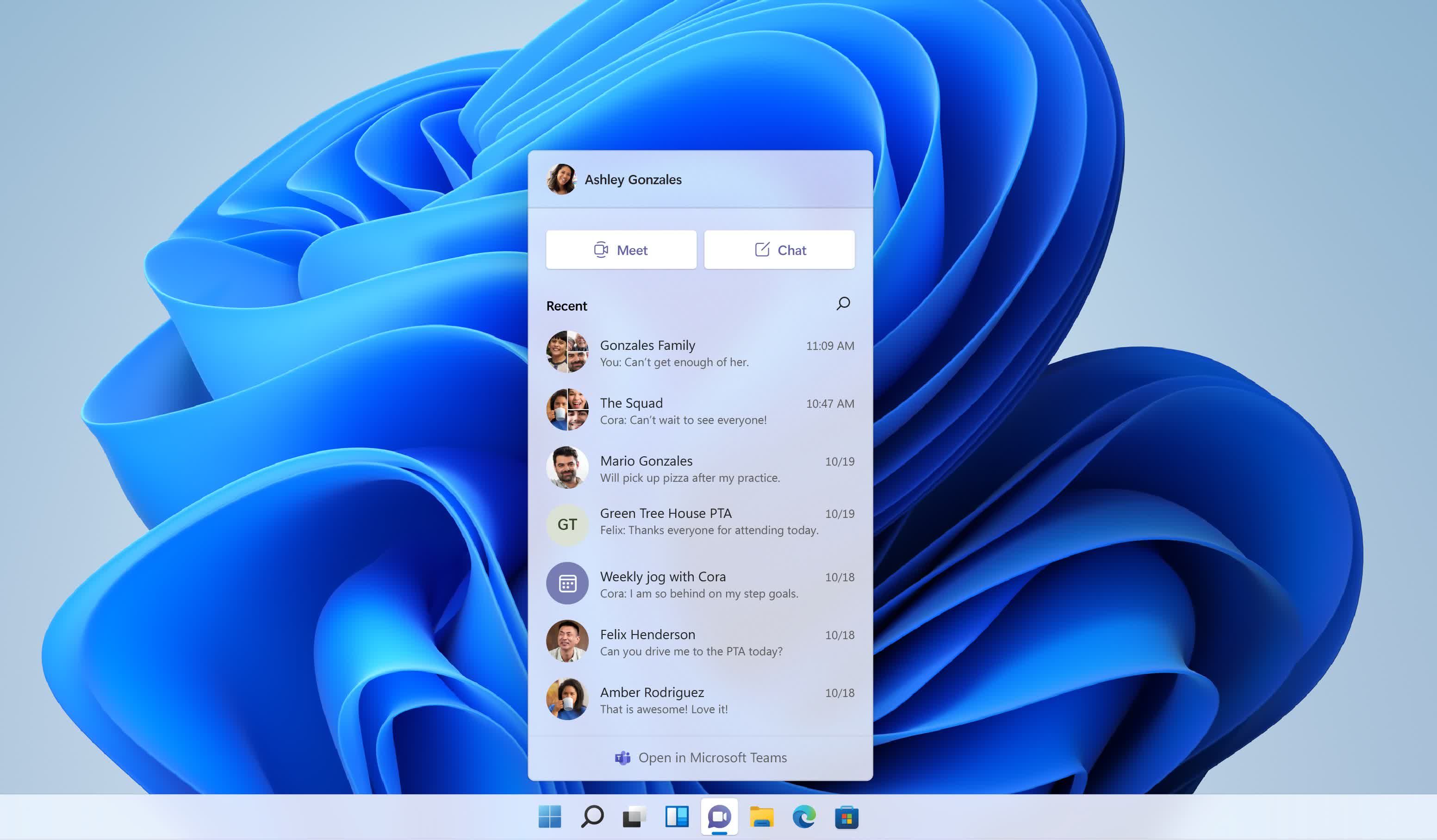Select The Squad group chat
Viewport: 1437px width, 840px height.
(700, 410)
